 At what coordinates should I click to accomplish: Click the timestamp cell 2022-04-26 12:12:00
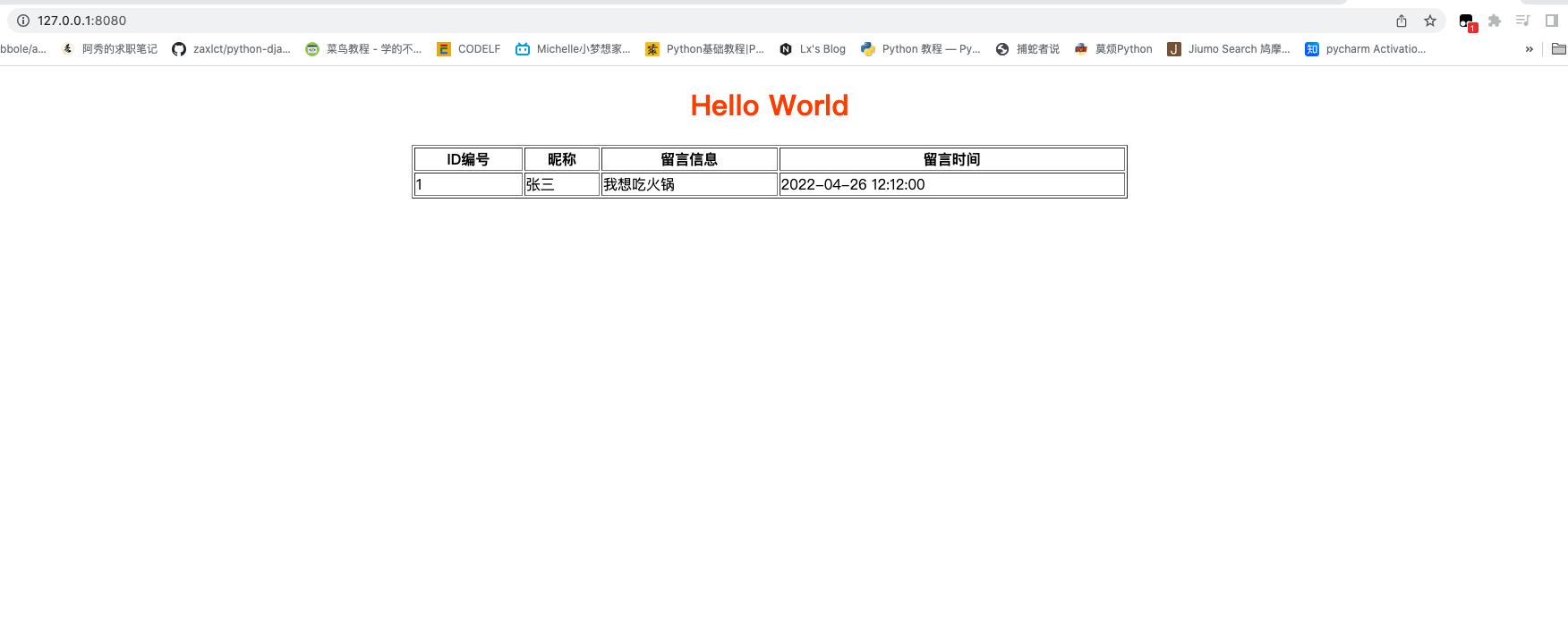tap(952, 184)
